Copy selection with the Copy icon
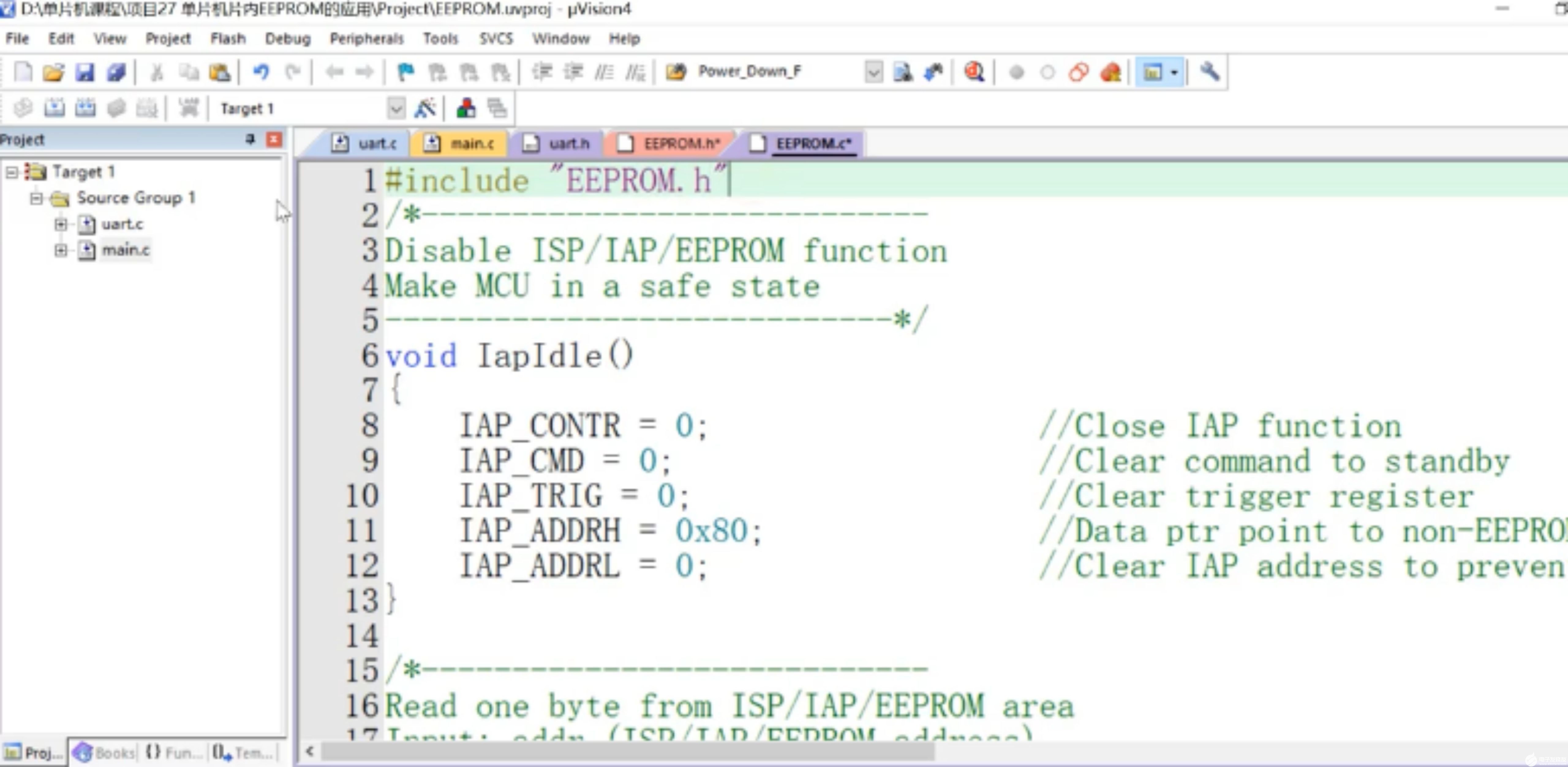1568x767 pixels. pyautogui.click(x=189, y=72)
